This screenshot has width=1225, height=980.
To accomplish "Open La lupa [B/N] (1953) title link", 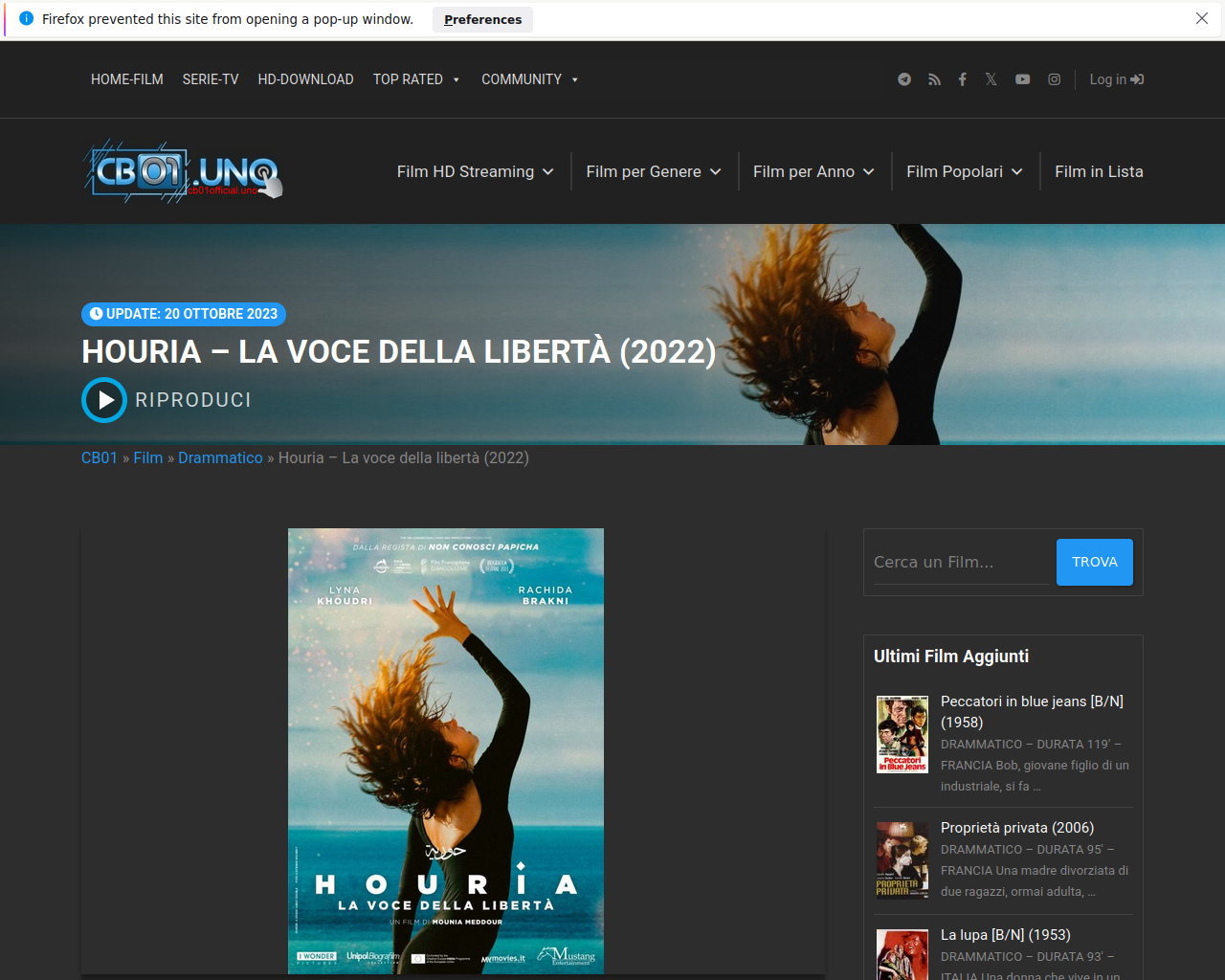I will (1006, 935).
